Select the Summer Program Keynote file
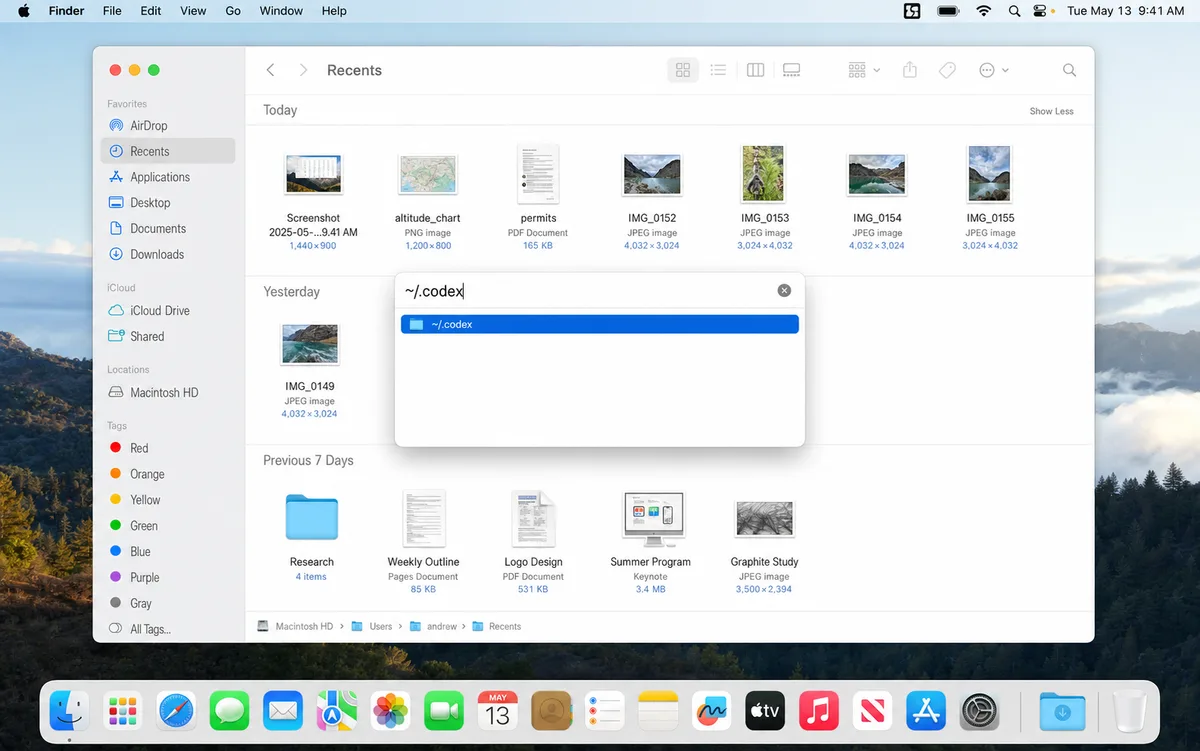The image size is (1200, 751). (651, 518)
